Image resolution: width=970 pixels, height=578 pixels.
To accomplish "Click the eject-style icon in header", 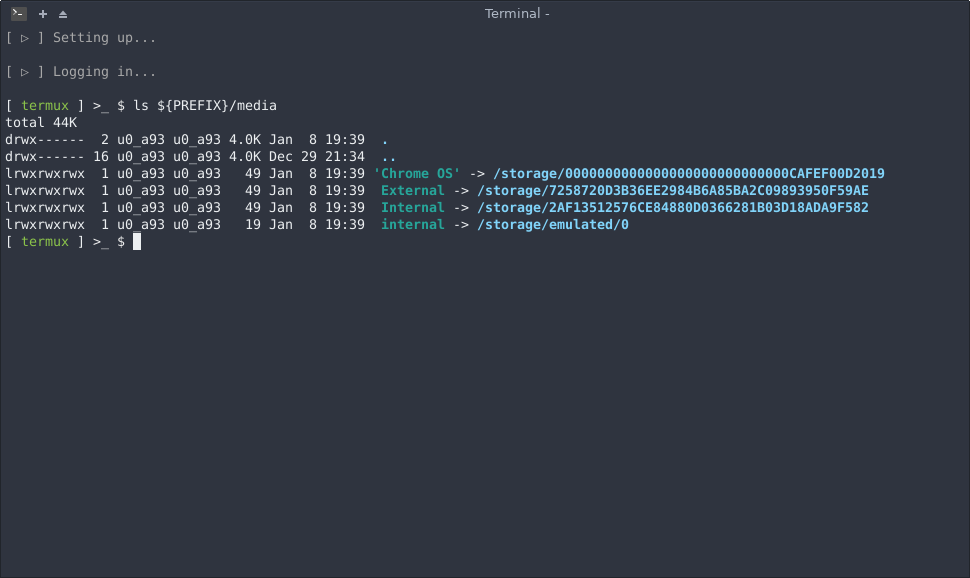I will click(x=63, y=14).
